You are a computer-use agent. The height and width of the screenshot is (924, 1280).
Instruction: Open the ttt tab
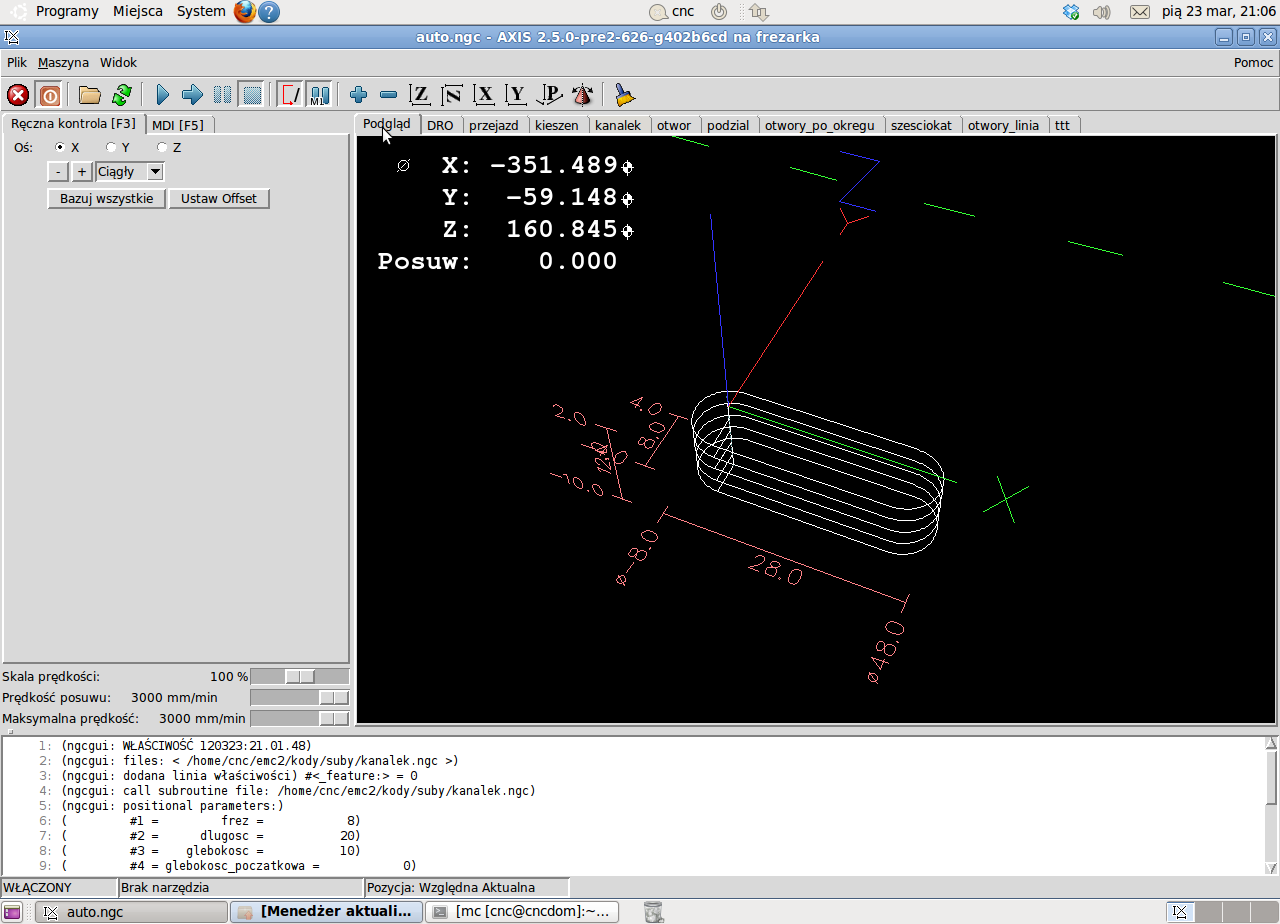click(x=1062, y=125)
